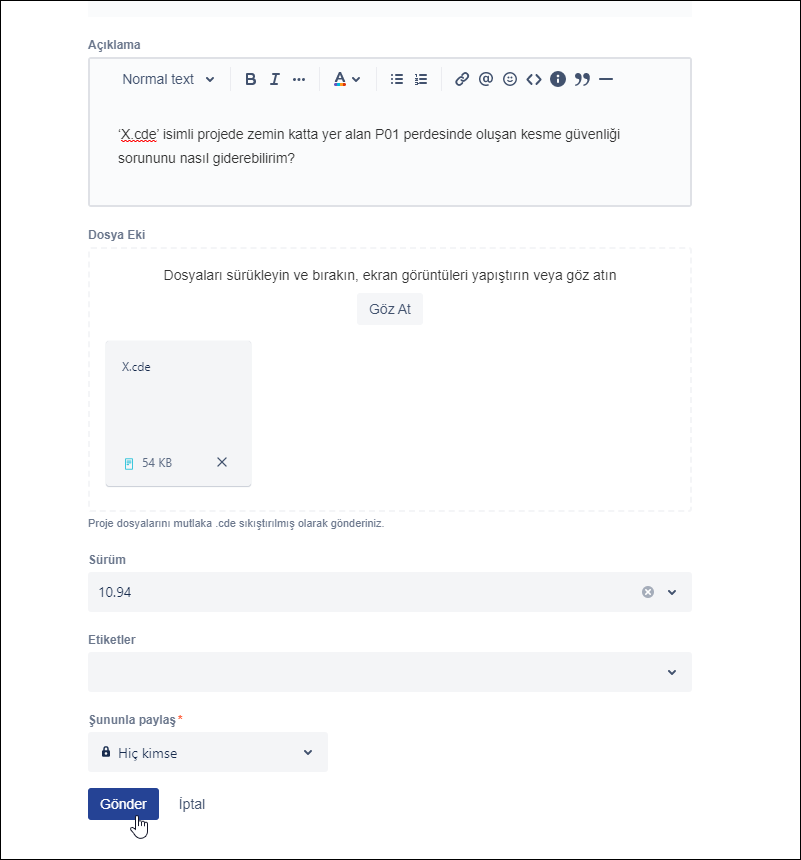Viewport: 801px width, 860px height.
Task: Insert a numbered list
Action: click(421, 79)
